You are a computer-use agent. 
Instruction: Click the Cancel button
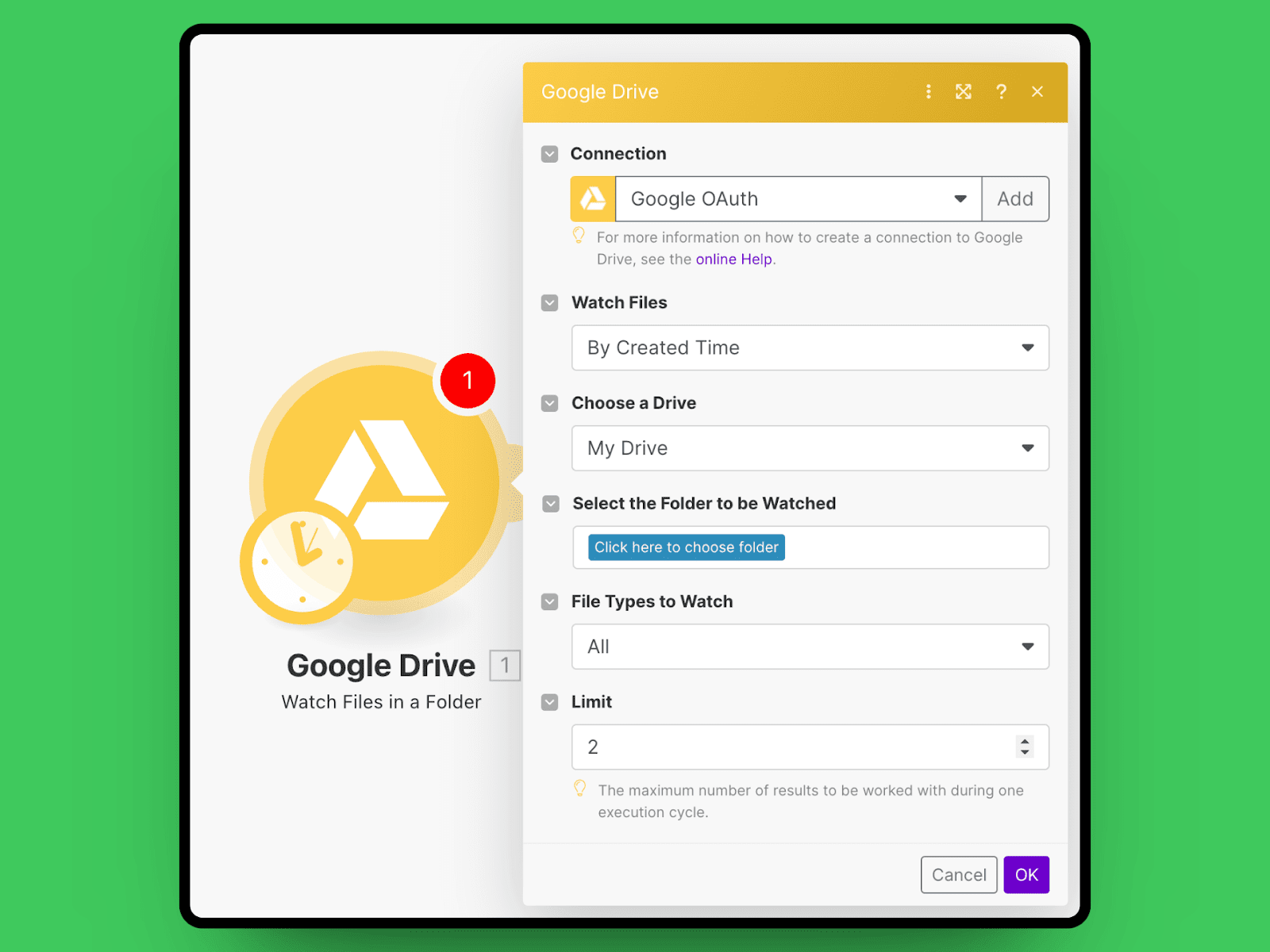click(959, 875)
